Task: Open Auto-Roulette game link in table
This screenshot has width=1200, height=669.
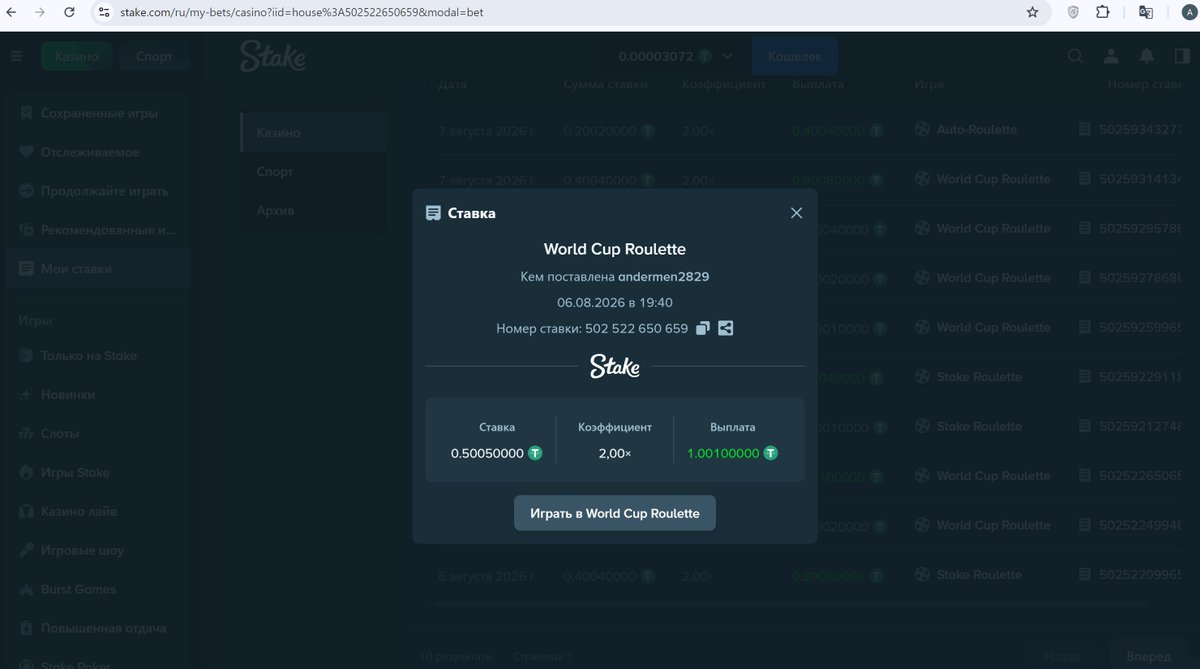Action: (967, 130)
